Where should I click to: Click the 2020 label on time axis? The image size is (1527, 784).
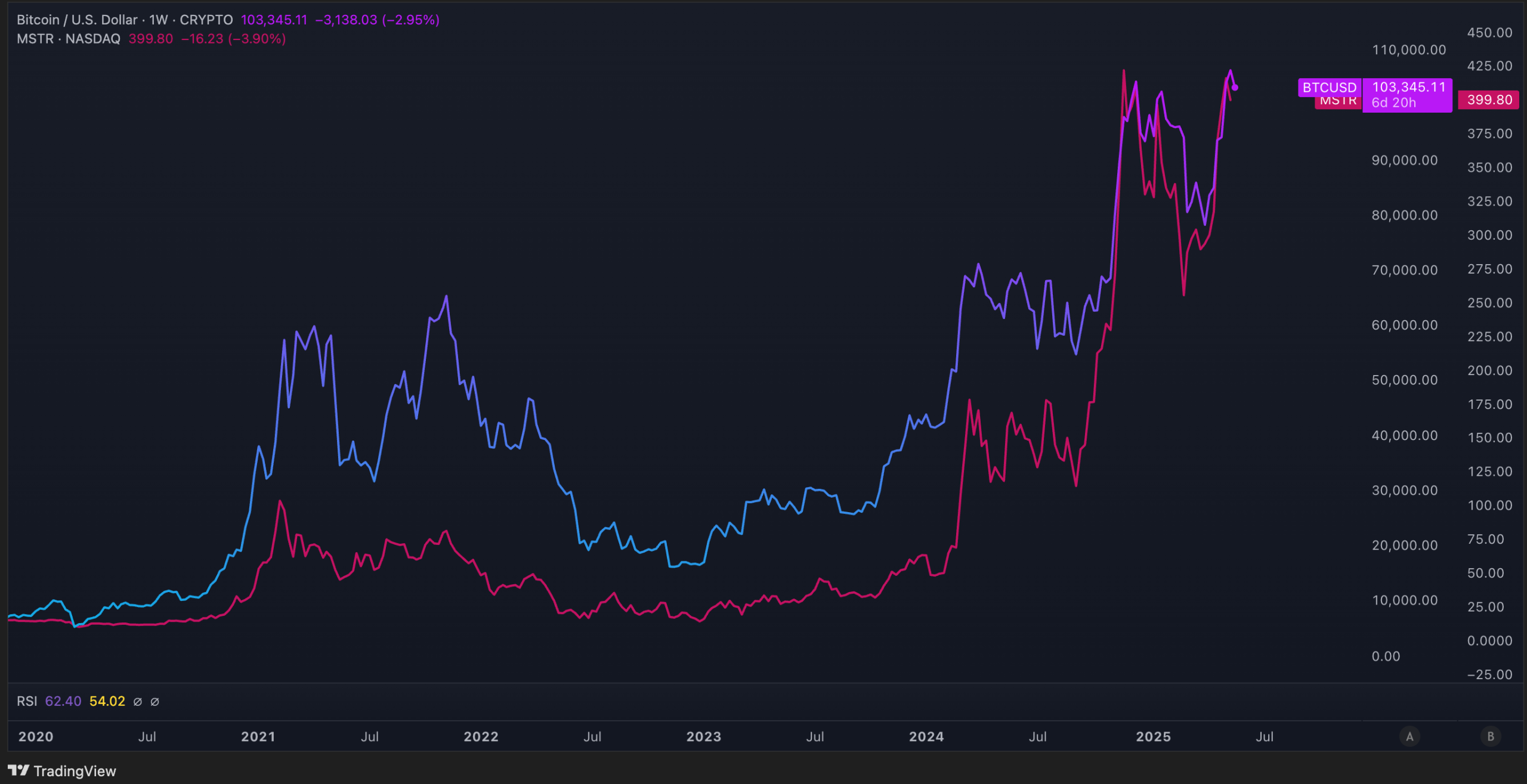pos(36,736)
